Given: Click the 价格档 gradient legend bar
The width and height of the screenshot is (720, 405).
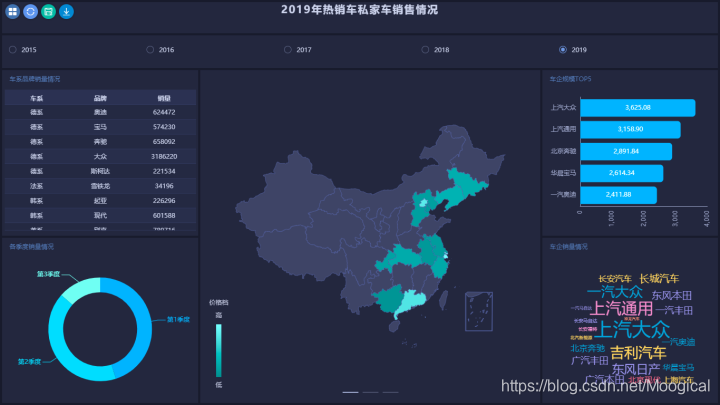Looking at the screenshot, I should (x=219, y=350).
